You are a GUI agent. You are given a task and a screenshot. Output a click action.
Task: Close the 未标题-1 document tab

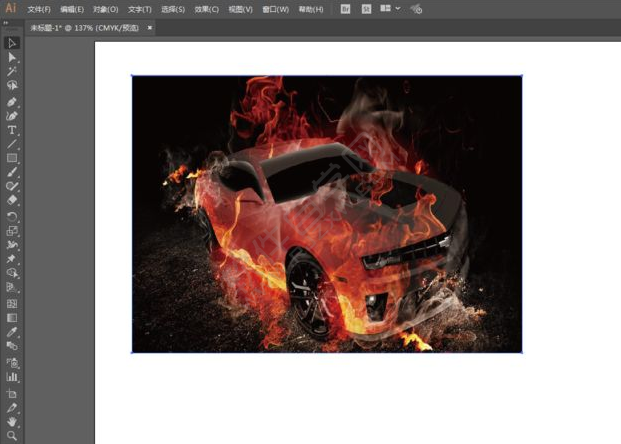tap(150, 28)
